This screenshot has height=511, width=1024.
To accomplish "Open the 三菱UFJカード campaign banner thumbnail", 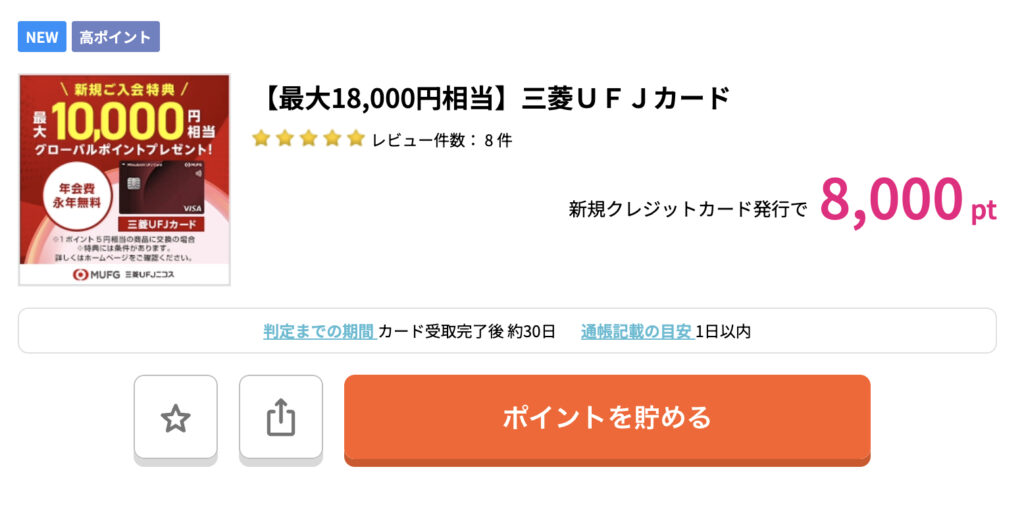I will 125,180.
